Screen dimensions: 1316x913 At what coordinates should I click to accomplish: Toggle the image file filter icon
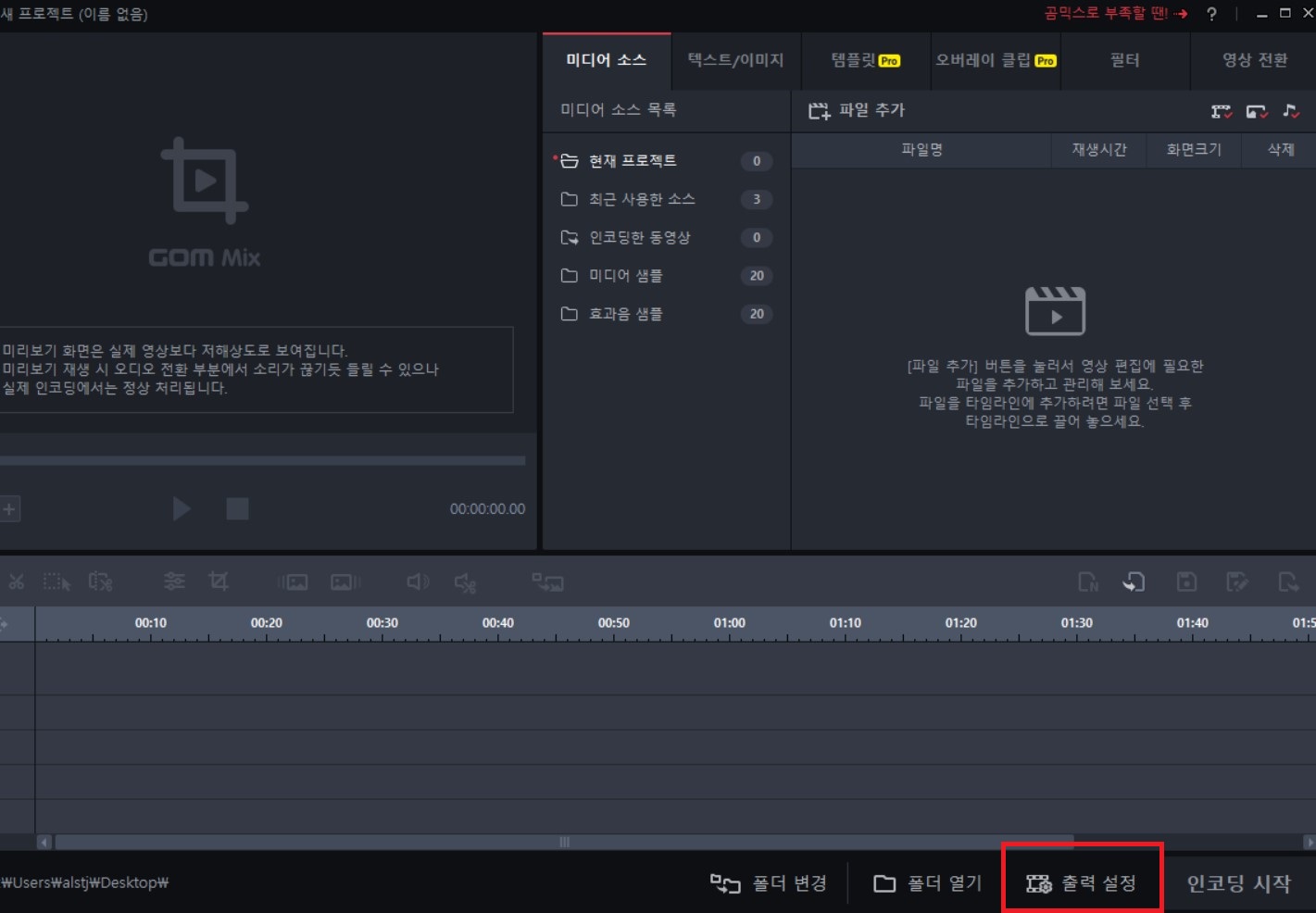point(1257,111)
